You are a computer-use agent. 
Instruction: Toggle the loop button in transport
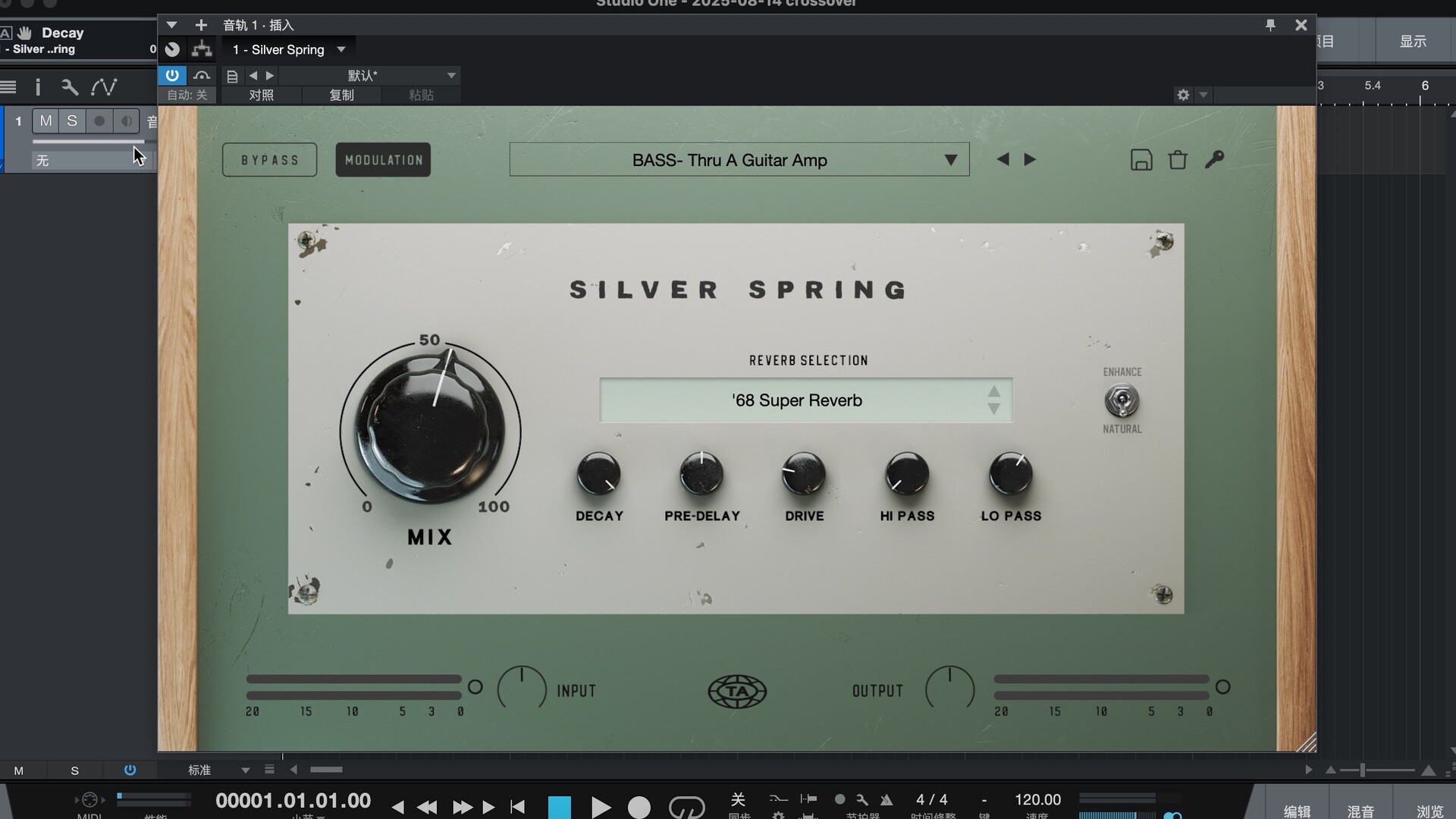click(x=686, y=807)
